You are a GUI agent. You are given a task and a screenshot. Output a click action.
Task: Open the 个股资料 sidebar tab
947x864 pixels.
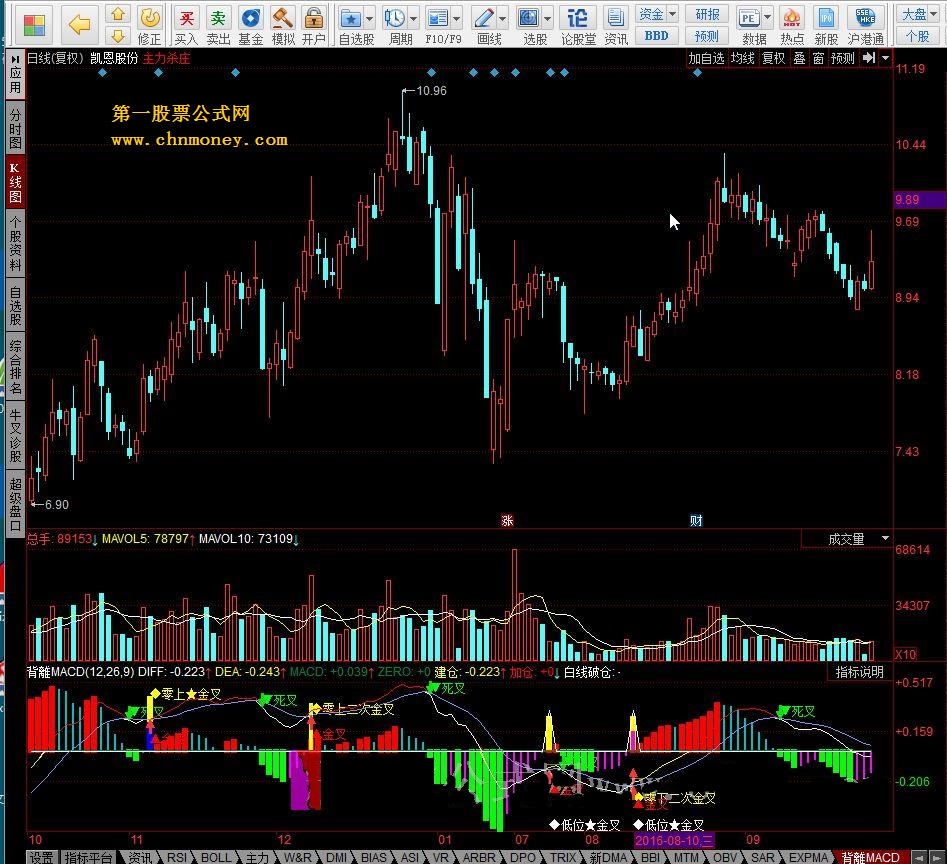click(15, 243)
